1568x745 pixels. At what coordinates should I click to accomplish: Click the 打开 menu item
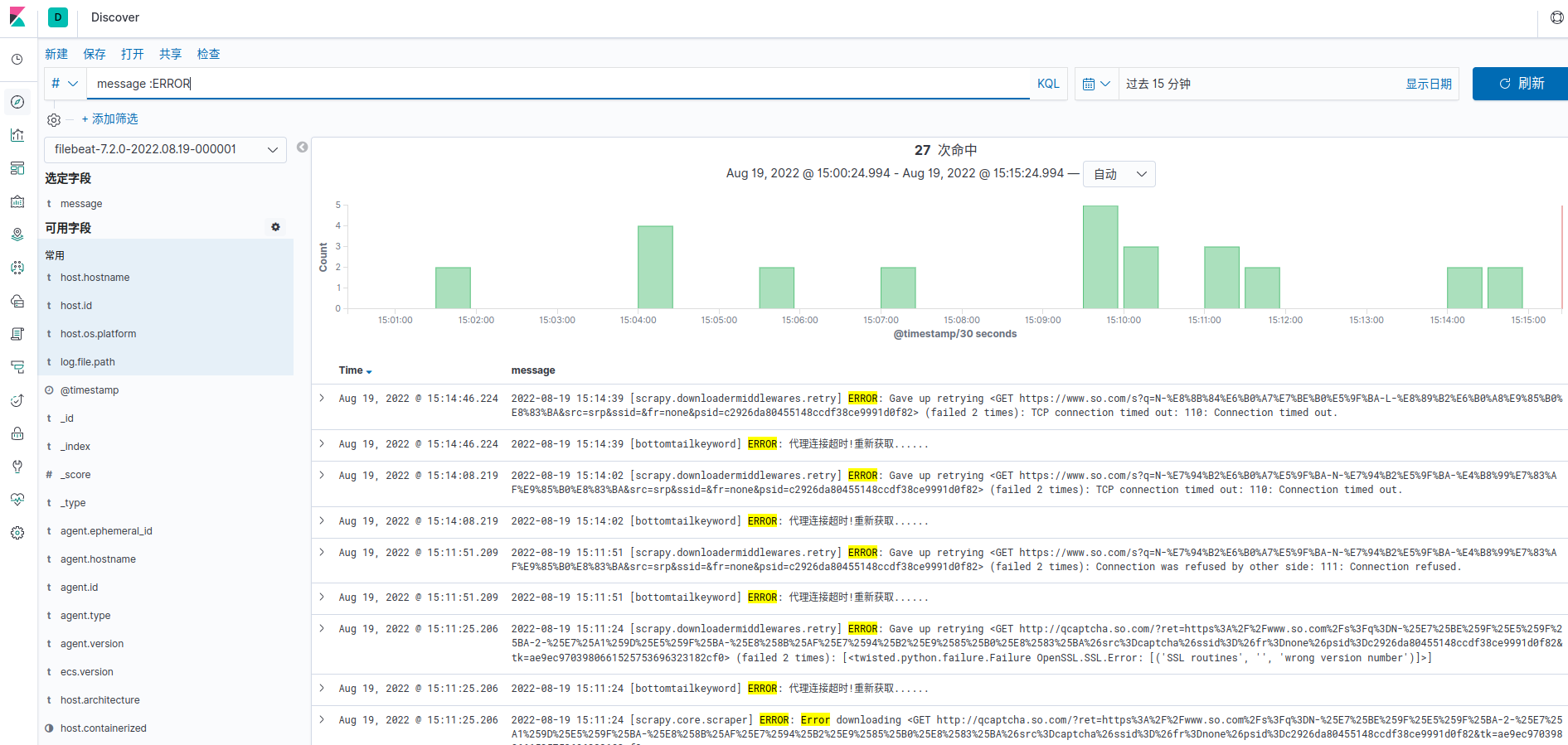coord(133,54)
